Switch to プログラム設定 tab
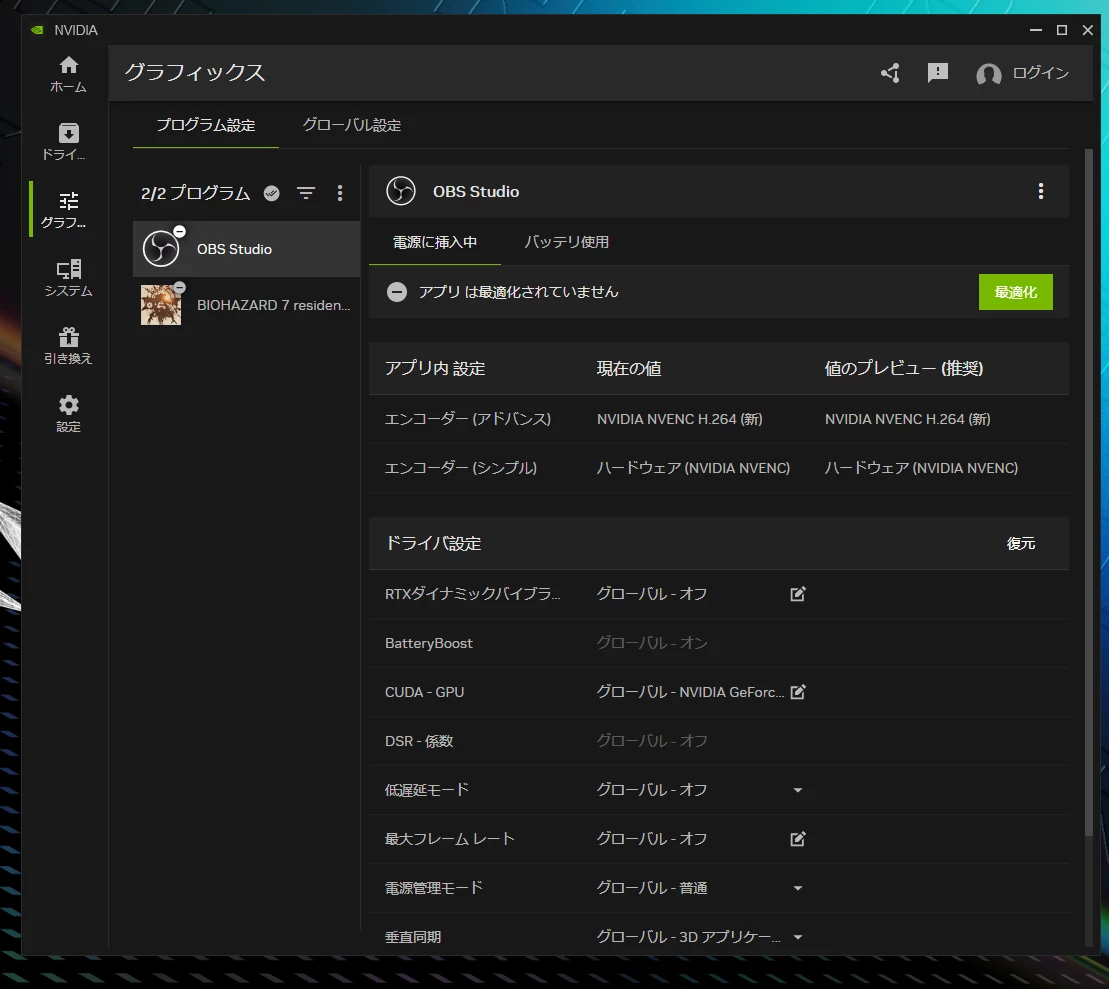The height and width of the screenshot is (989, 1109). tap(206, 125)
